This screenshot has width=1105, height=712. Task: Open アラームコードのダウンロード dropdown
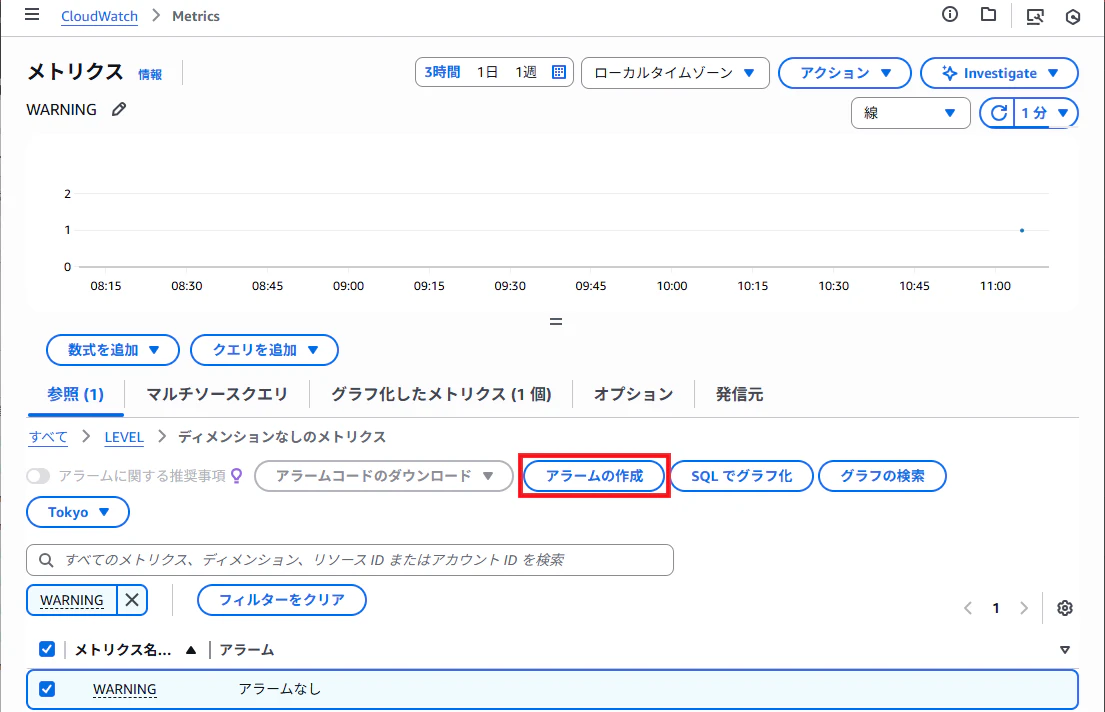pyautogui.click(x=384, y=476)
